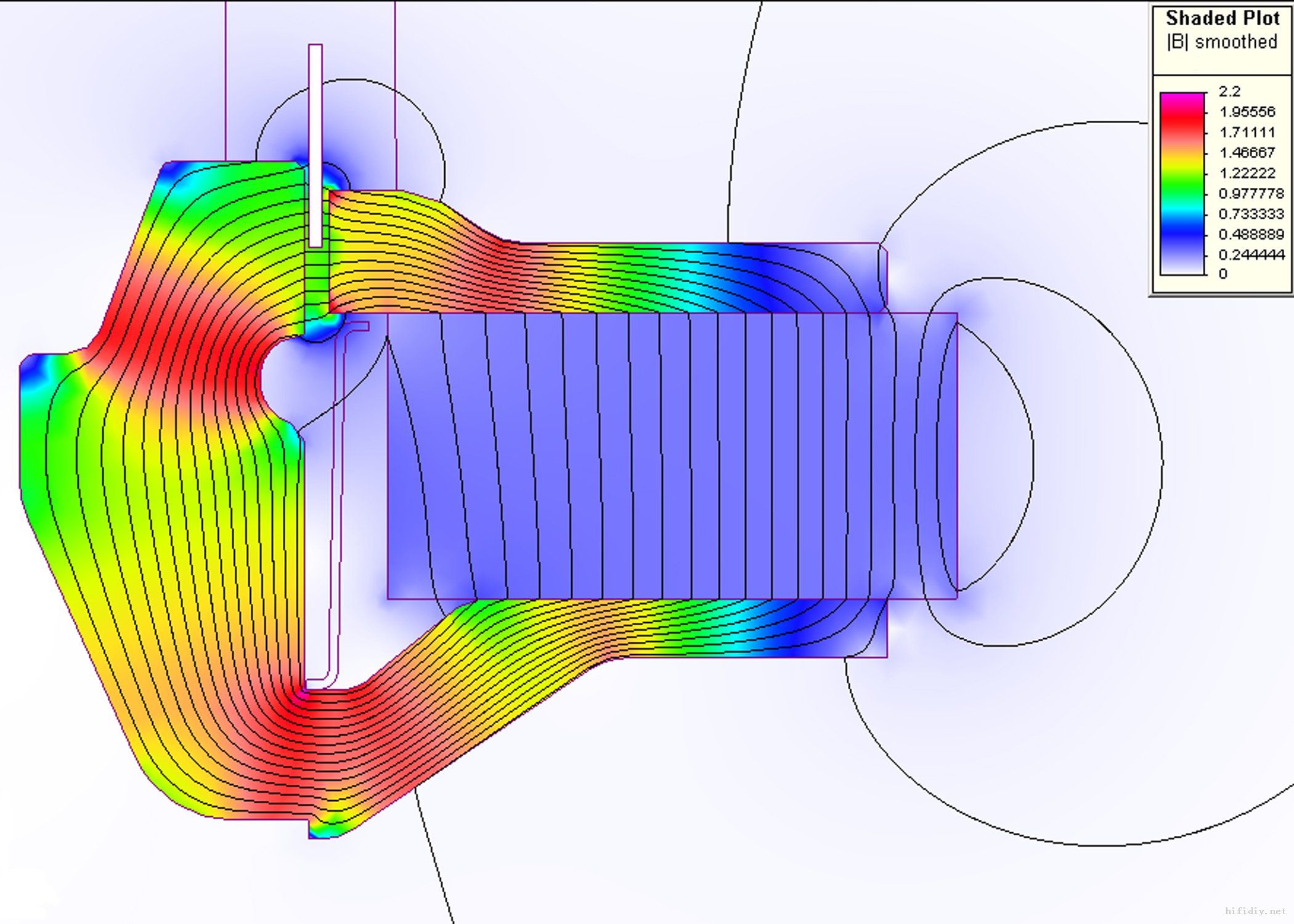Click the rainbow color scale bar
Screen dimensions: 1294x924
point(1182,184)
